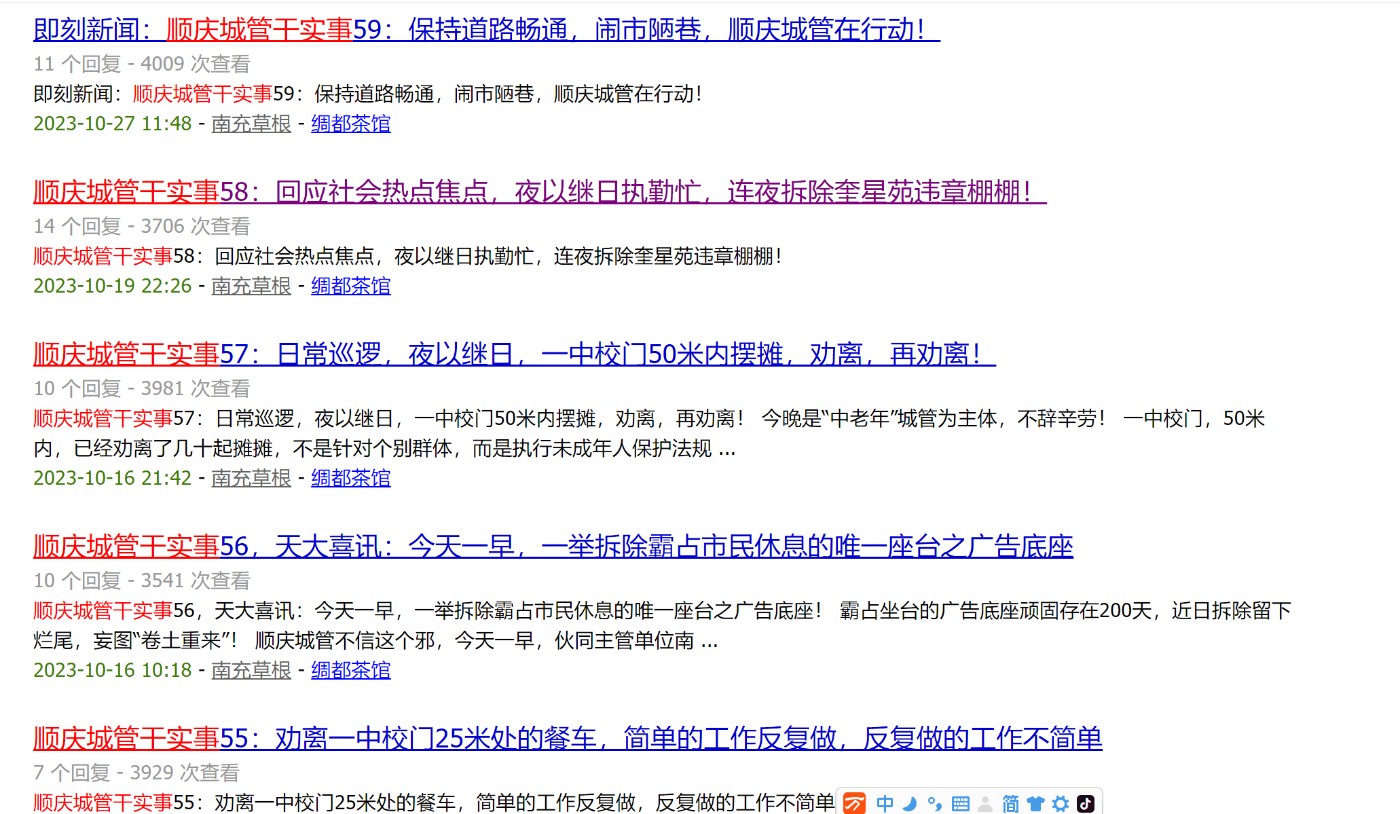Image resolution: width=1400 pixels, height=814 pixels.
Task: Click the snippet text under the 59 thread title
Action: (369, 94)
